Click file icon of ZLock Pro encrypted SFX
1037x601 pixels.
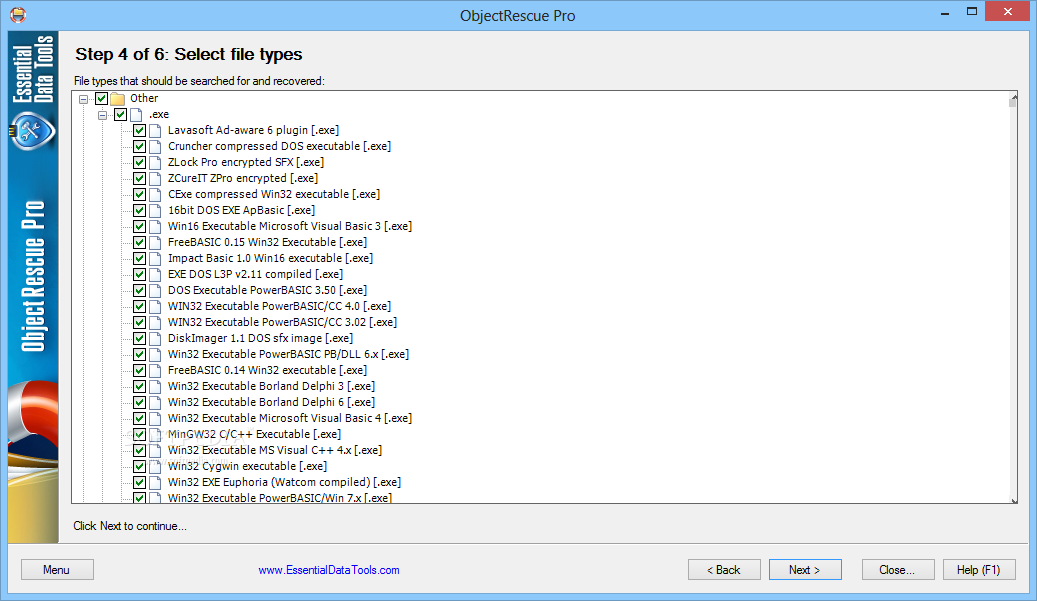155,162
